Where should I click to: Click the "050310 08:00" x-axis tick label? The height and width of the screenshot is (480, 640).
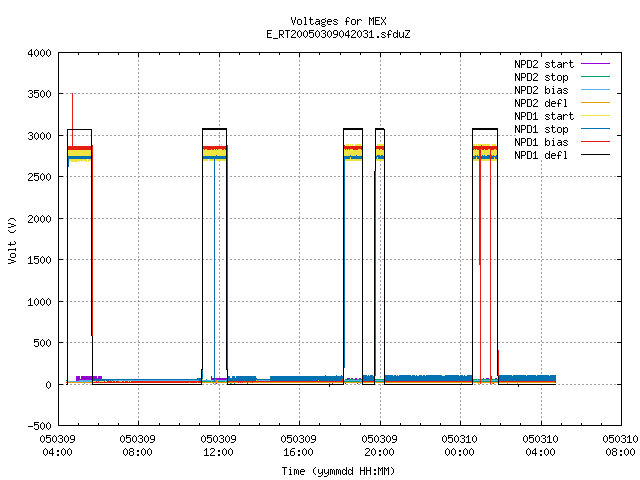coord(620,445)
